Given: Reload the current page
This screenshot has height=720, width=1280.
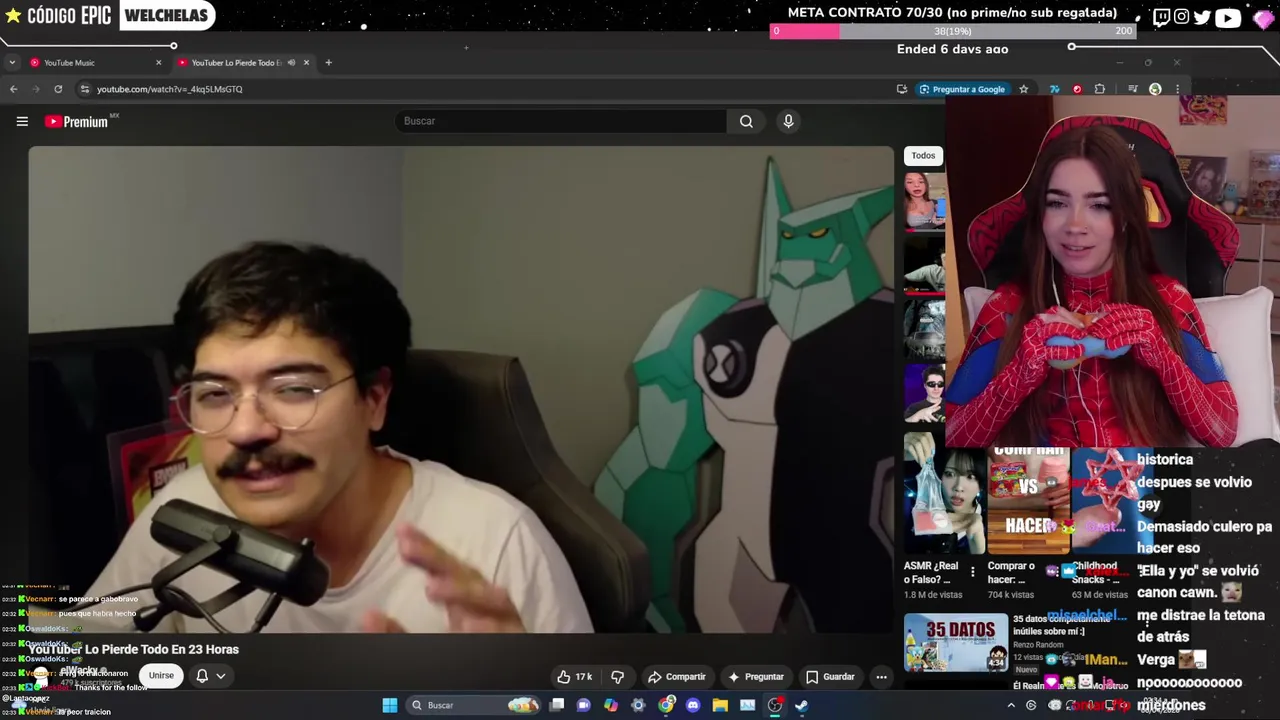Looking at the screenshot, I should pyautogui.click(x=58, y=89).
